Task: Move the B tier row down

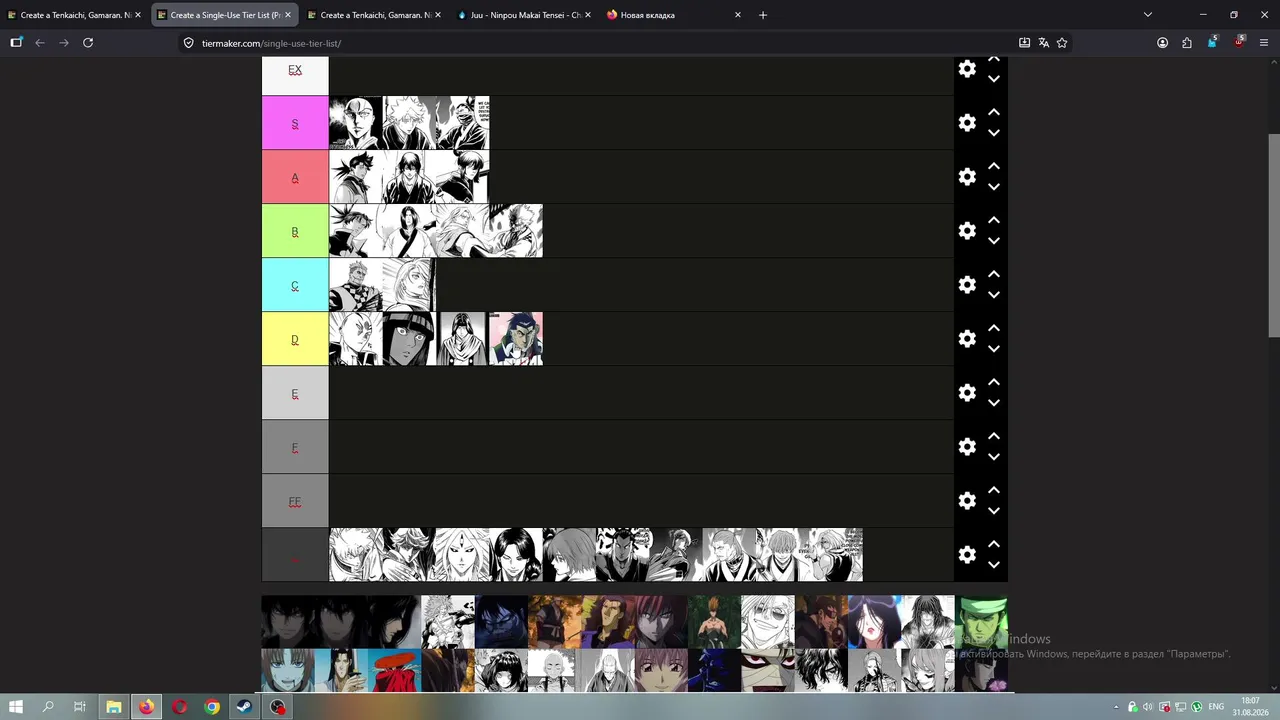Action: [994, 241]
